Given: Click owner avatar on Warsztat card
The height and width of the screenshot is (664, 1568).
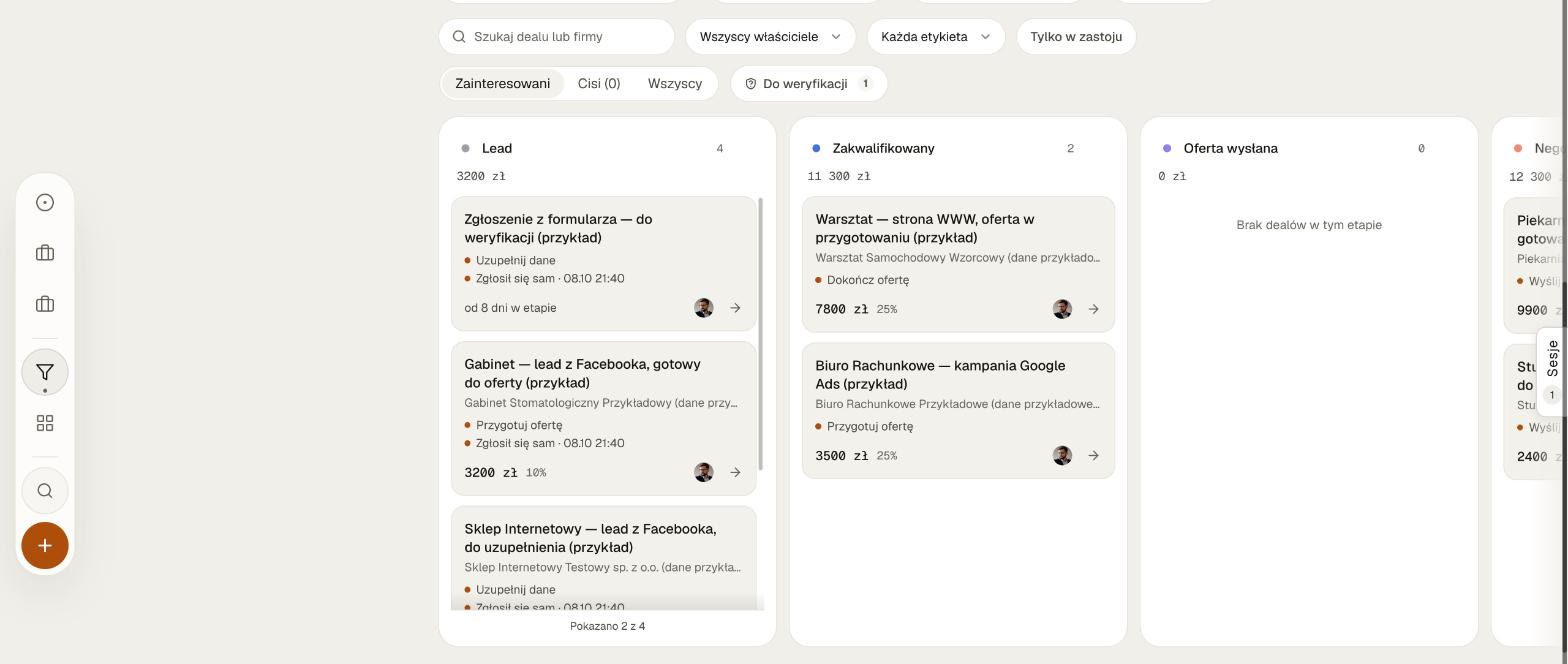Looking at the screenshot, I should tap(1062, 309).
